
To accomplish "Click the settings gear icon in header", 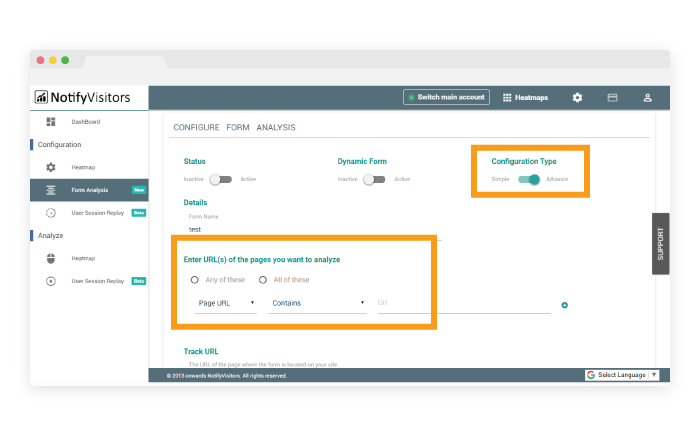I will [577, 98].
